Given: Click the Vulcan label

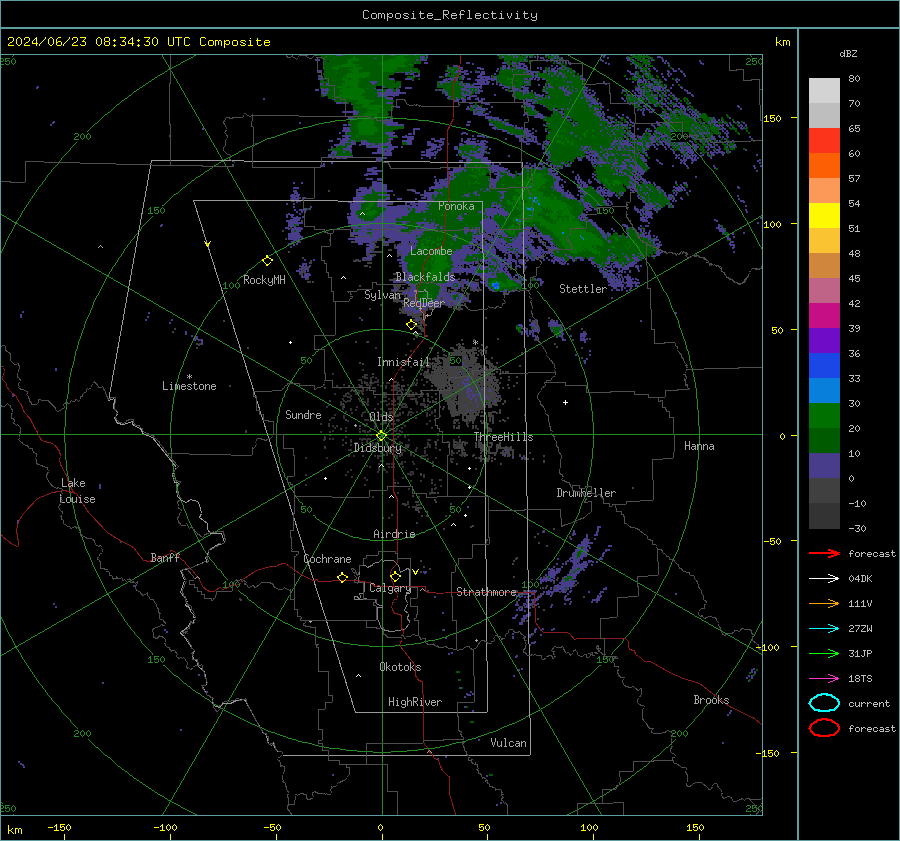Looking at the screenshot, I should tap(508, 743).
